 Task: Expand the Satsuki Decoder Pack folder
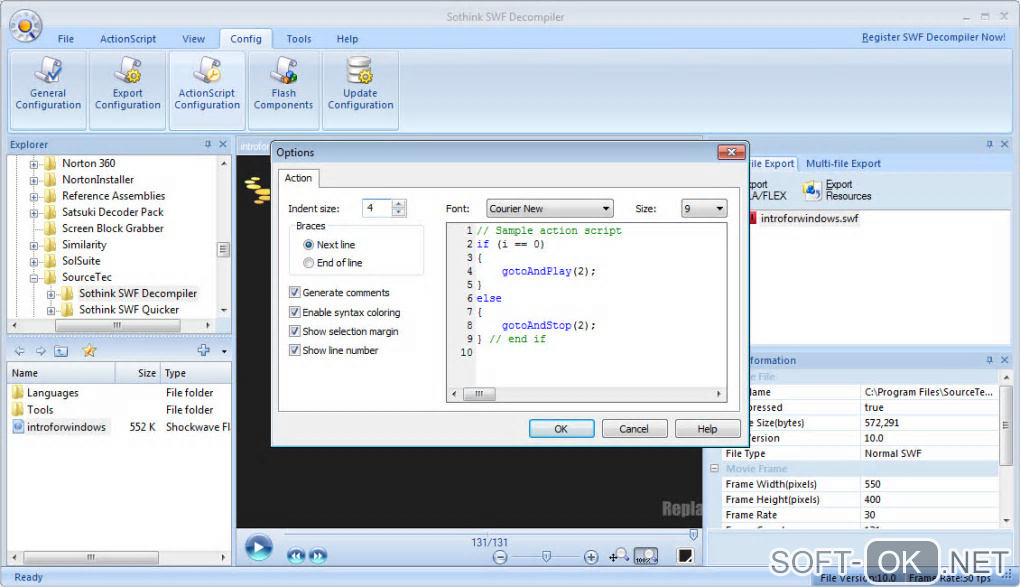34,213
